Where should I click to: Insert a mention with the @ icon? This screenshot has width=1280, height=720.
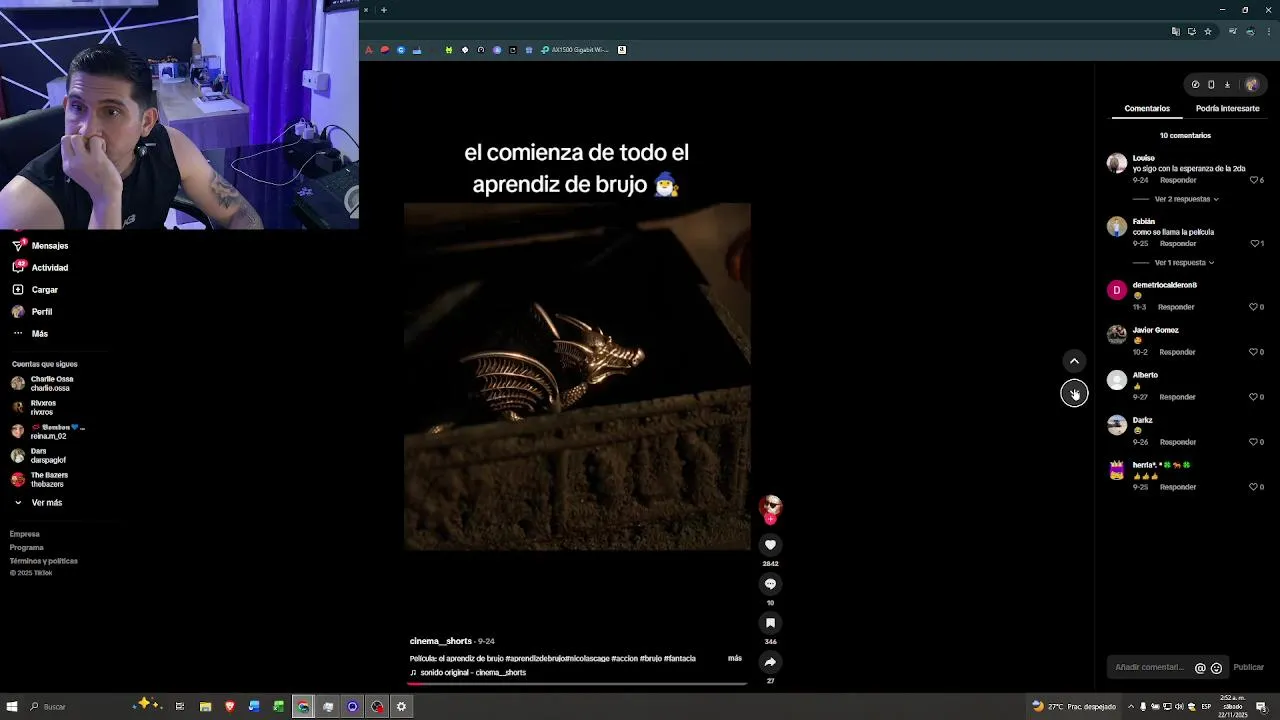point(1200,668)
